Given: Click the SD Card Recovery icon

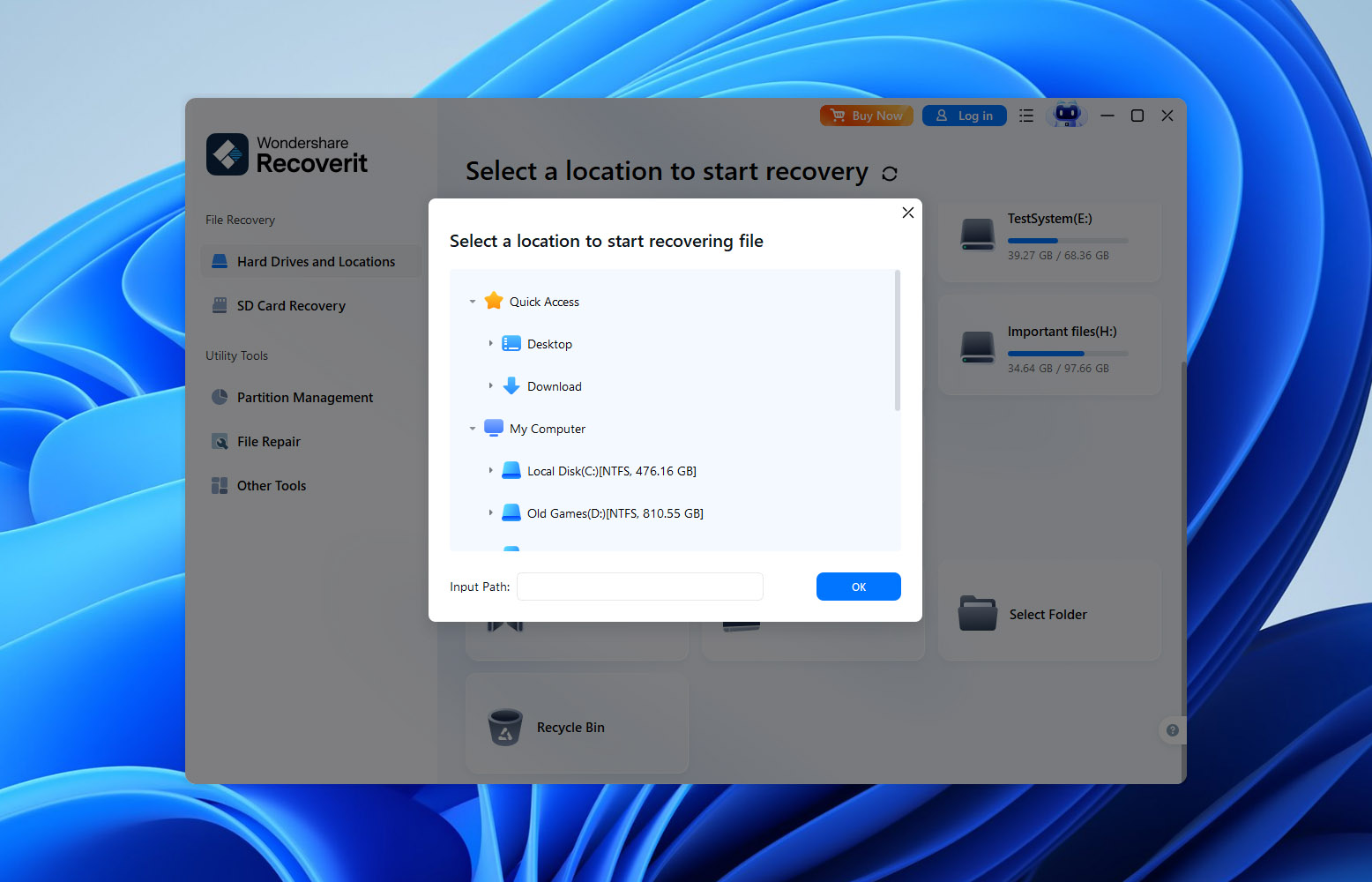Looking at the screenshot, I should click(220, 305).
